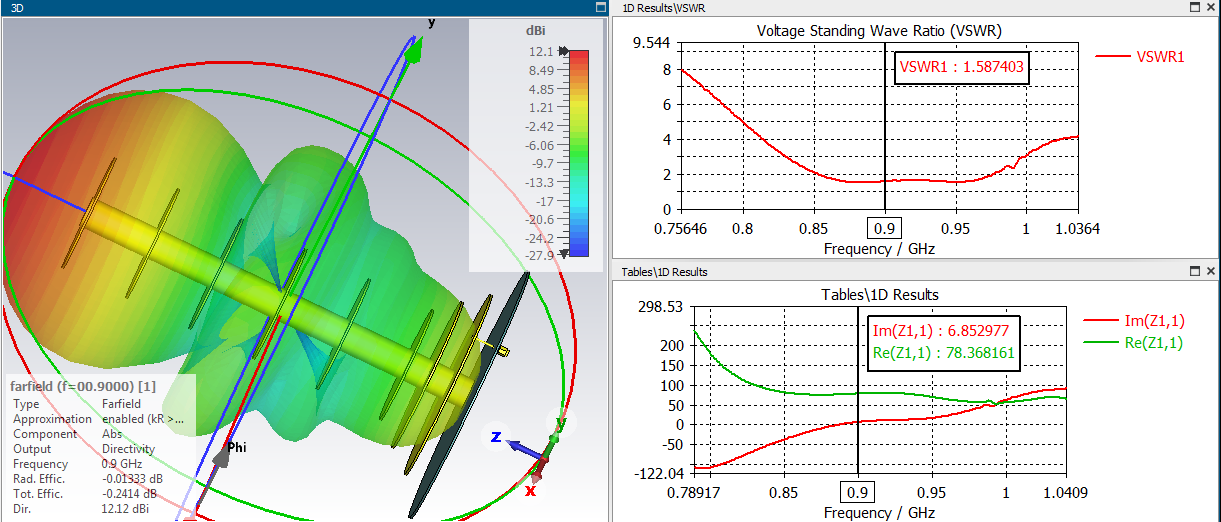Click the farfield (f=00.9000) [1] header
The image size is (1221, 522).
pyautogui.click(x=82, y=386)
